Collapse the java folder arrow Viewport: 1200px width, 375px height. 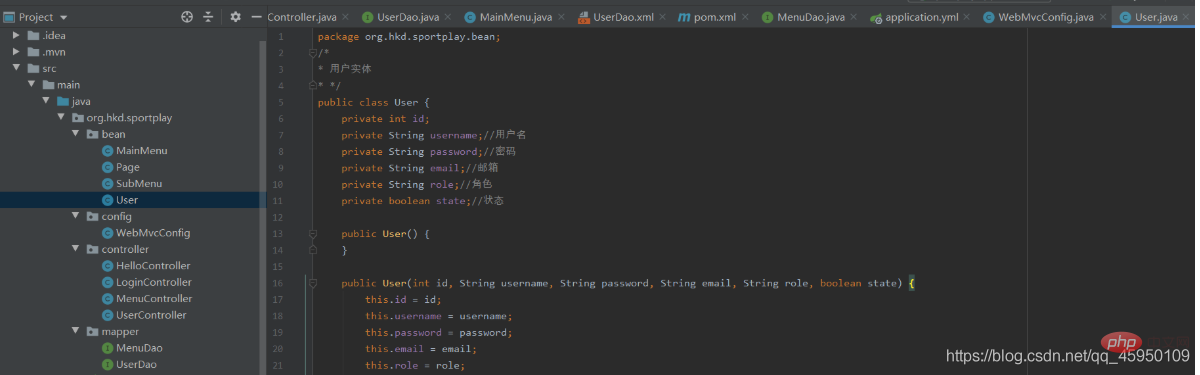[46, 101]
